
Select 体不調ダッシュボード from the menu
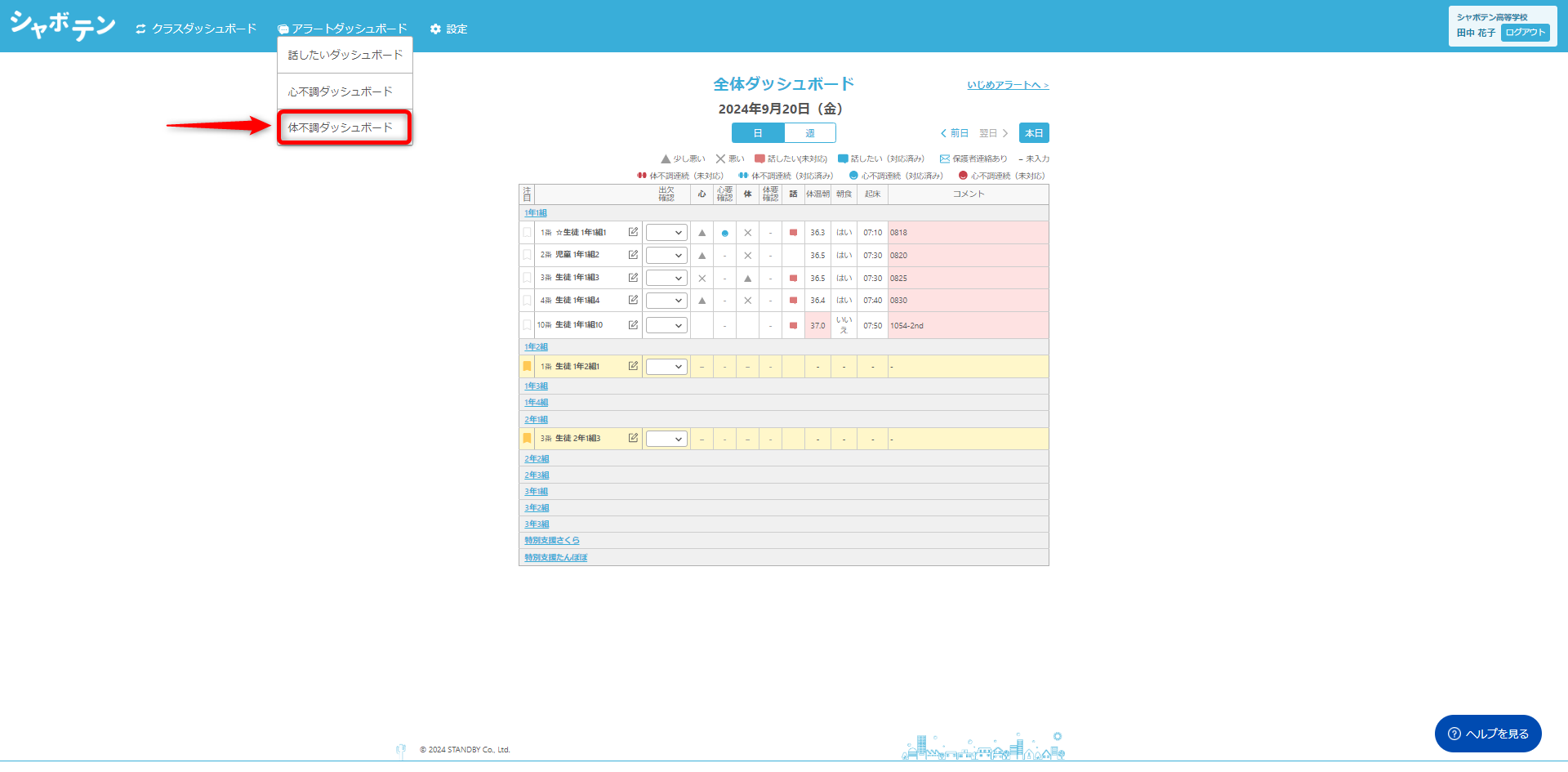pos(345,127)
